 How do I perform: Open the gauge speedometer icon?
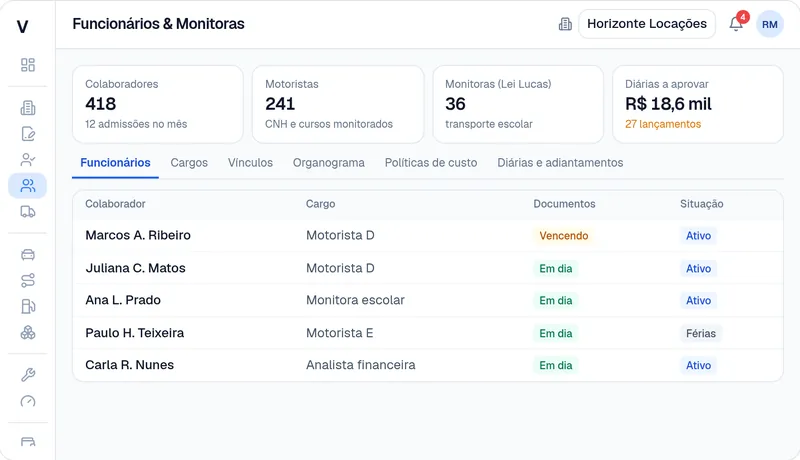28,401
